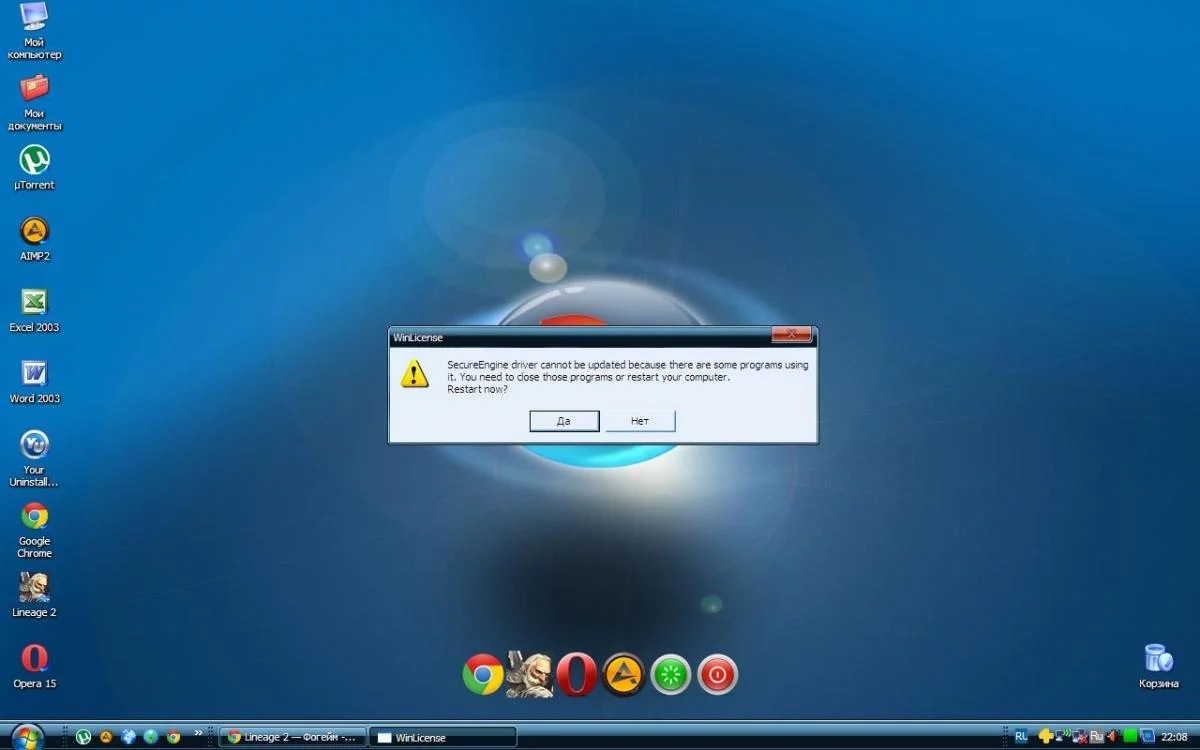Close the WinLicense dialog with the X

[x=791, y=335]
